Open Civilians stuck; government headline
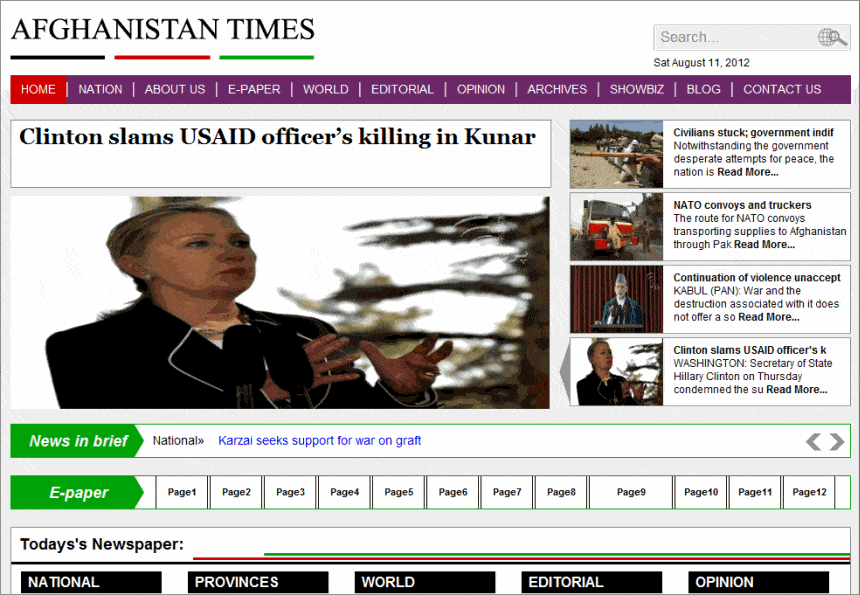Screen dimensions: 860x595 click(x=754, y=133)
